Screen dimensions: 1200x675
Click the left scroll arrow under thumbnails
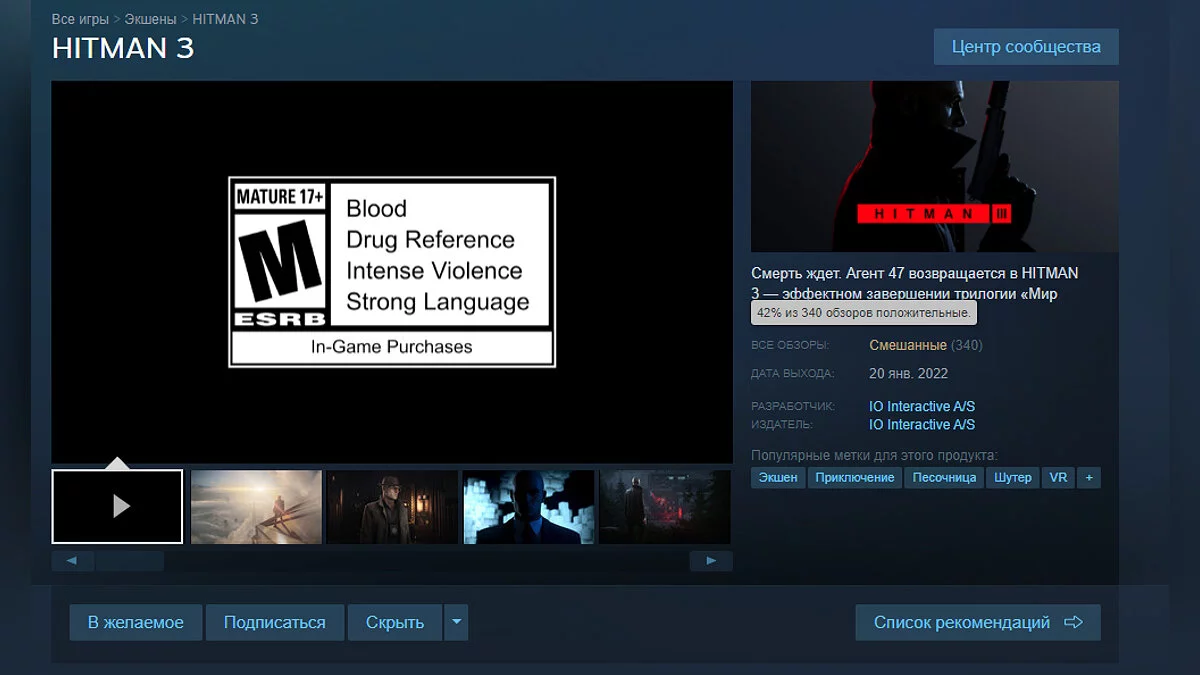72,561
